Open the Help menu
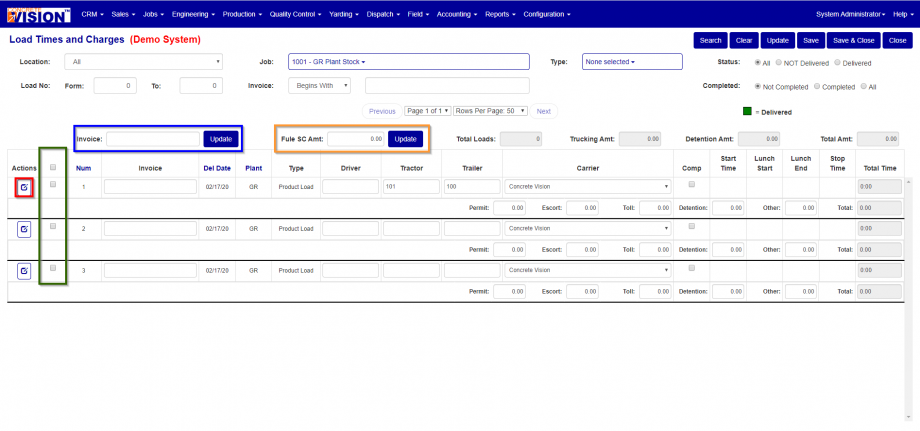Screen dimensions: 920x431 902,14
